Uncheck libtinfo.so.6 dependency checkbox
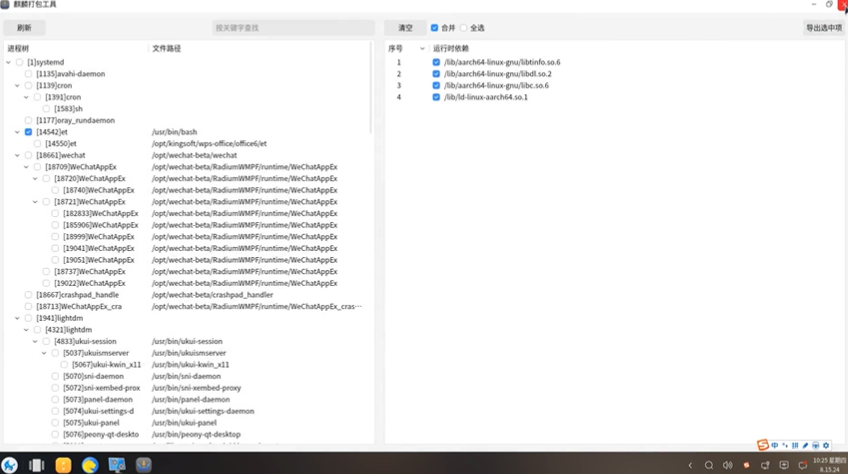This screenshot has width=848, height=474. pyautogui.click(x=436, y=62)
